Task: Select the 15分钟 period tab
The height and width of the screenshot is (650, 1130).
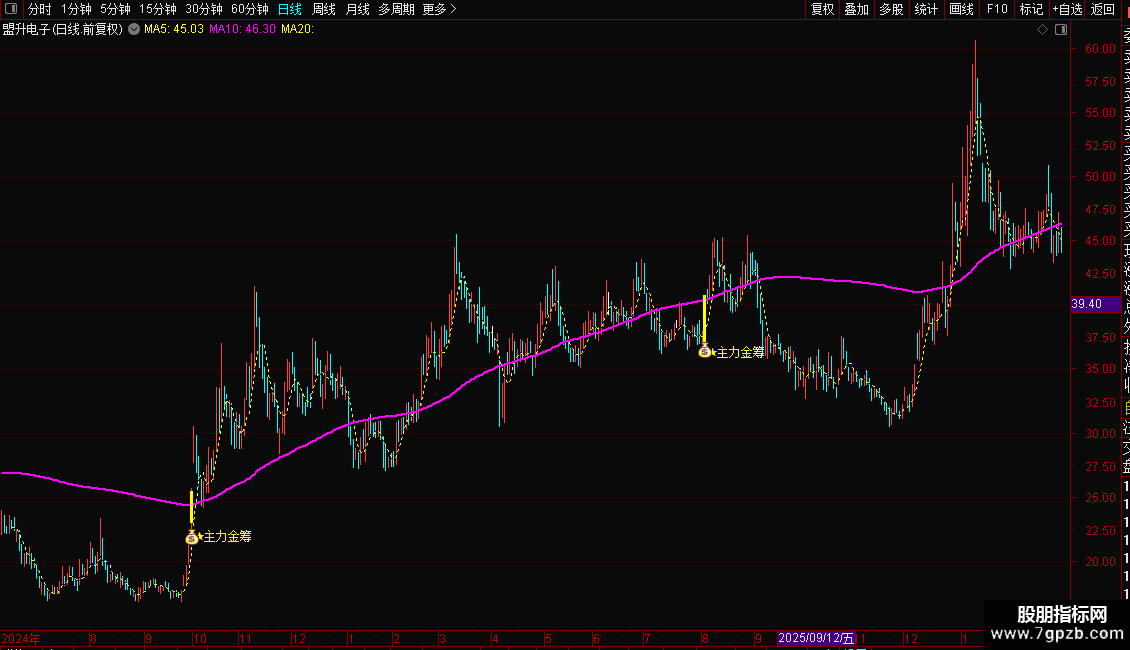Action: click(x=158, y=9)
